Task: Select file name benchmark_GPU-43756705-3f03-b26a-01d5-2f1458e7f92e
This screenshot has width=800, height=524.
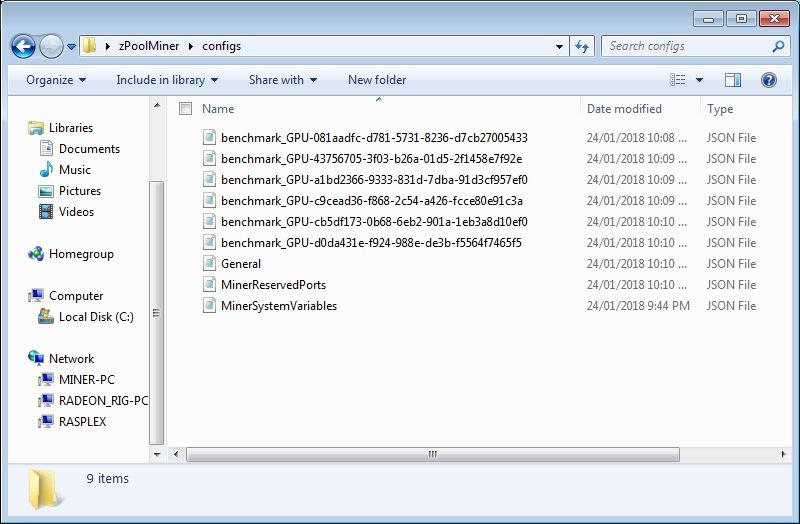Action: tap(371, 159)
